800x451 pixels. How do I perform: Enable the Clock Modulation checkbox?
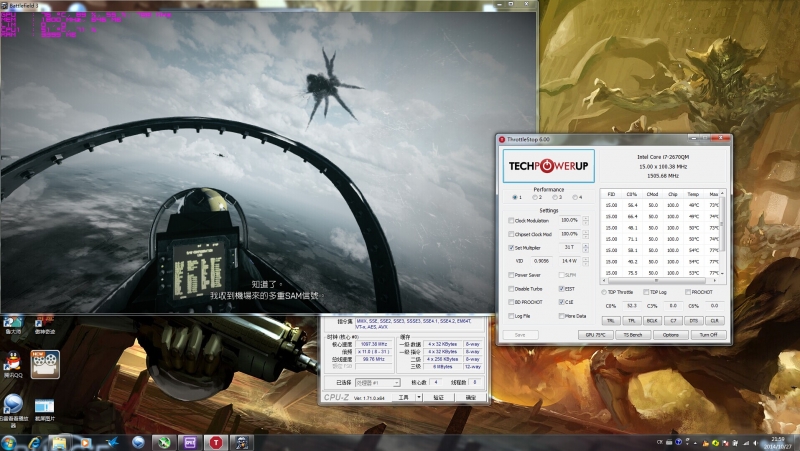coord(511,221)
